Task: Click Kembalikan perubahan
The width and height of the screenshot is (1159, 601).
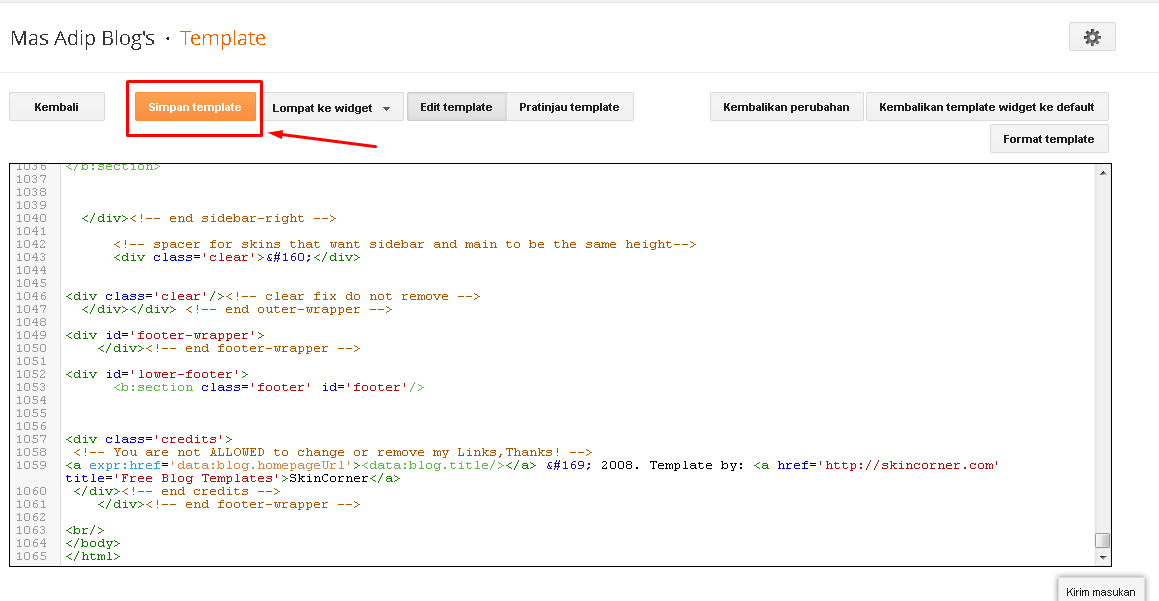Action: pos(786,106)
